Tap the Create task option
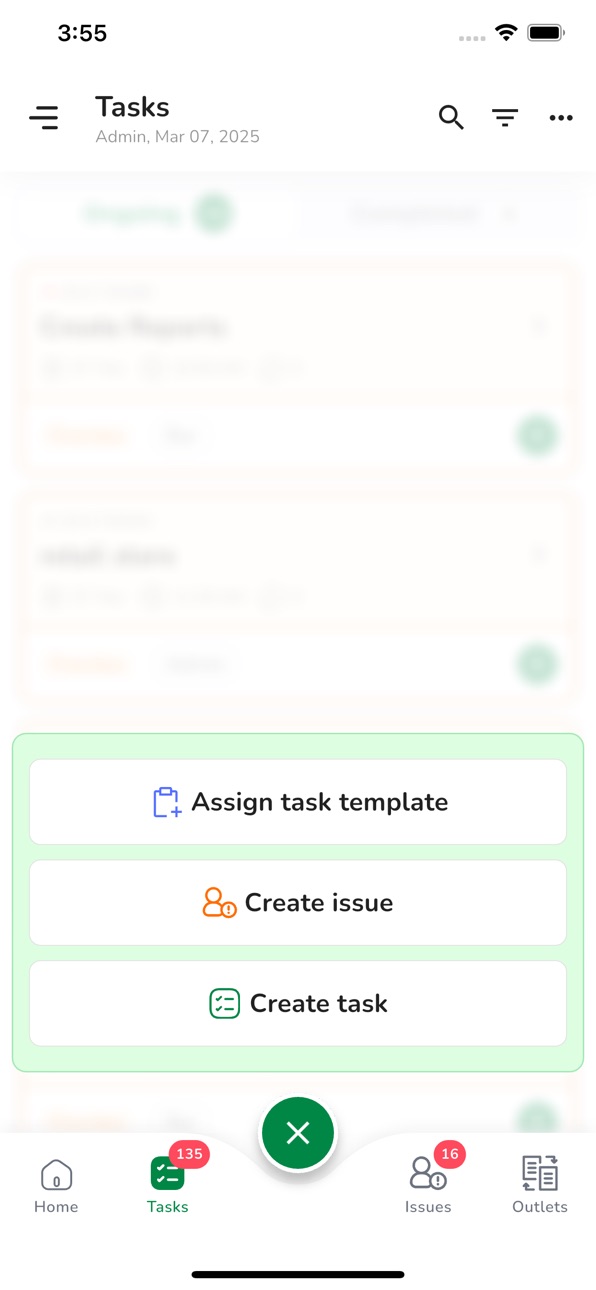The image size is (596, 1290). (298, 1003)
